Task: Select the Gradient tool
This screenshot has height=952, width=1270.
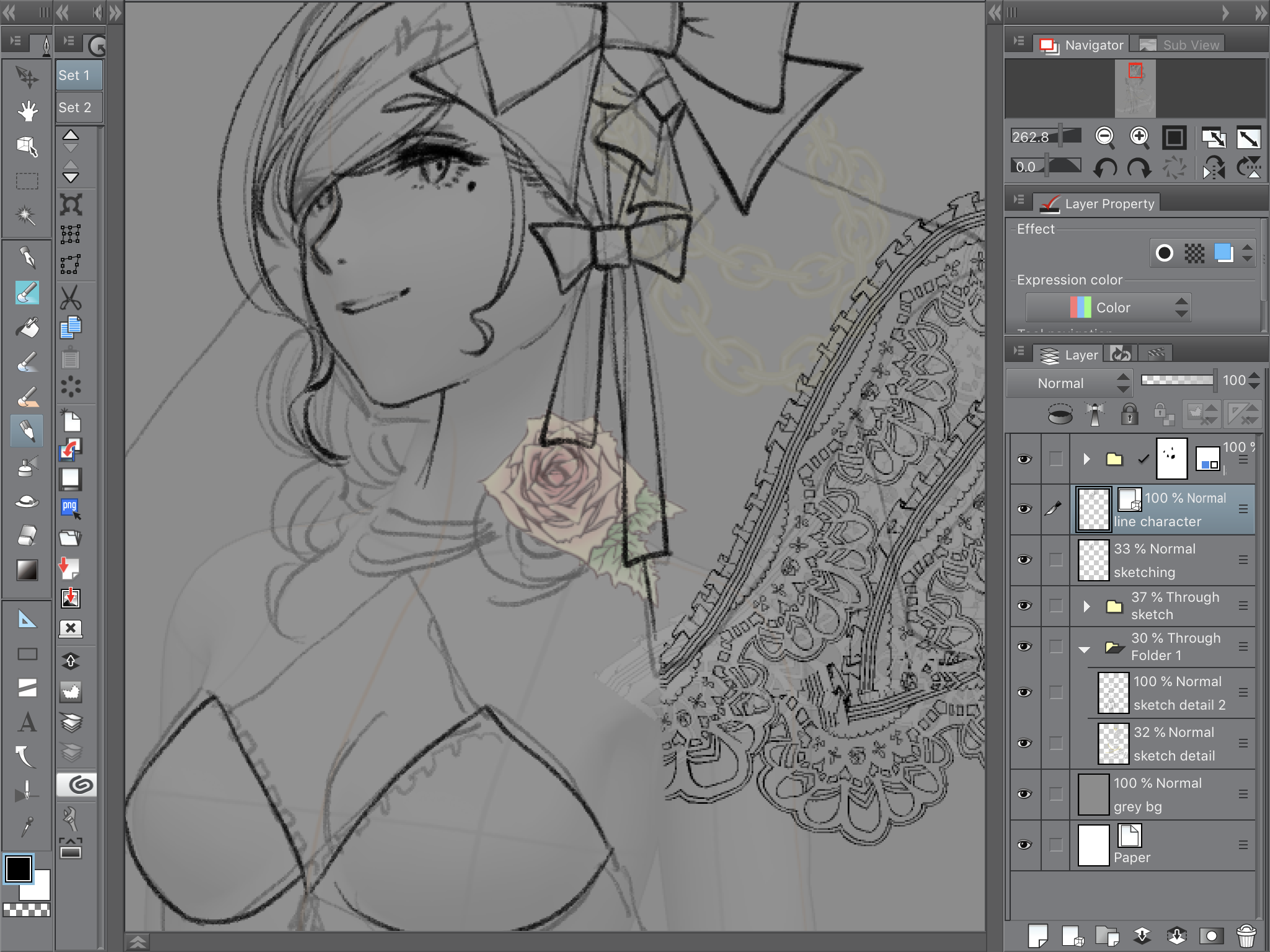Action: [27, 570]
